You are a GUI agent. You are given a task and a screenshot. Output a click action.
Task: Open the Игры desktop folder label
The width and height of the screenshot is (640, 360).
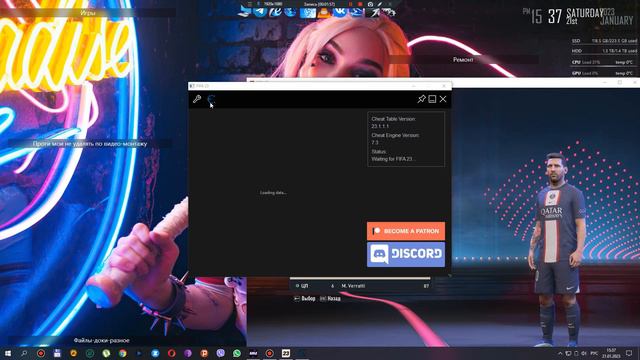click(x=87, y=13)
